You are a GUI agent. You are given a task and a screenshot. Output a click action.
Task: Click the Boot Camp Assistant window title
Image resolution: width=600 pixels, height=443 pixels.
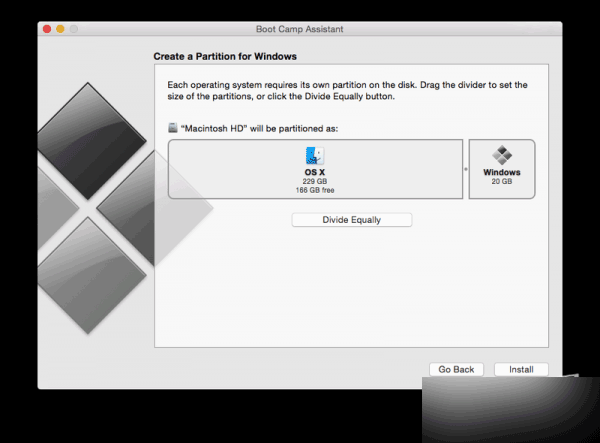pyautogui.click(x=299, y=30)
